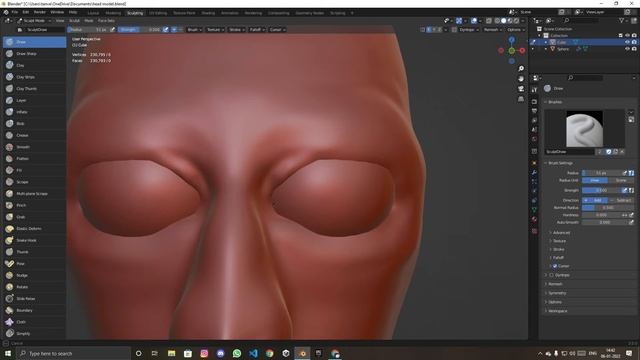Enable the Dyntopo checkbox in properties
Screen dimensions: 640x360
pyautogui.click(x=551, y=275)
